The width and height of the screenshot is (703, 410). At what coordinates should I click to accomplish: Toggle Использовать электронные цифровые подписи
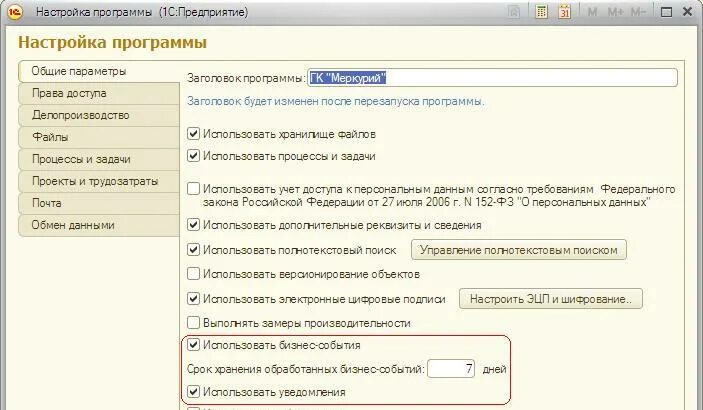point(193,298)
